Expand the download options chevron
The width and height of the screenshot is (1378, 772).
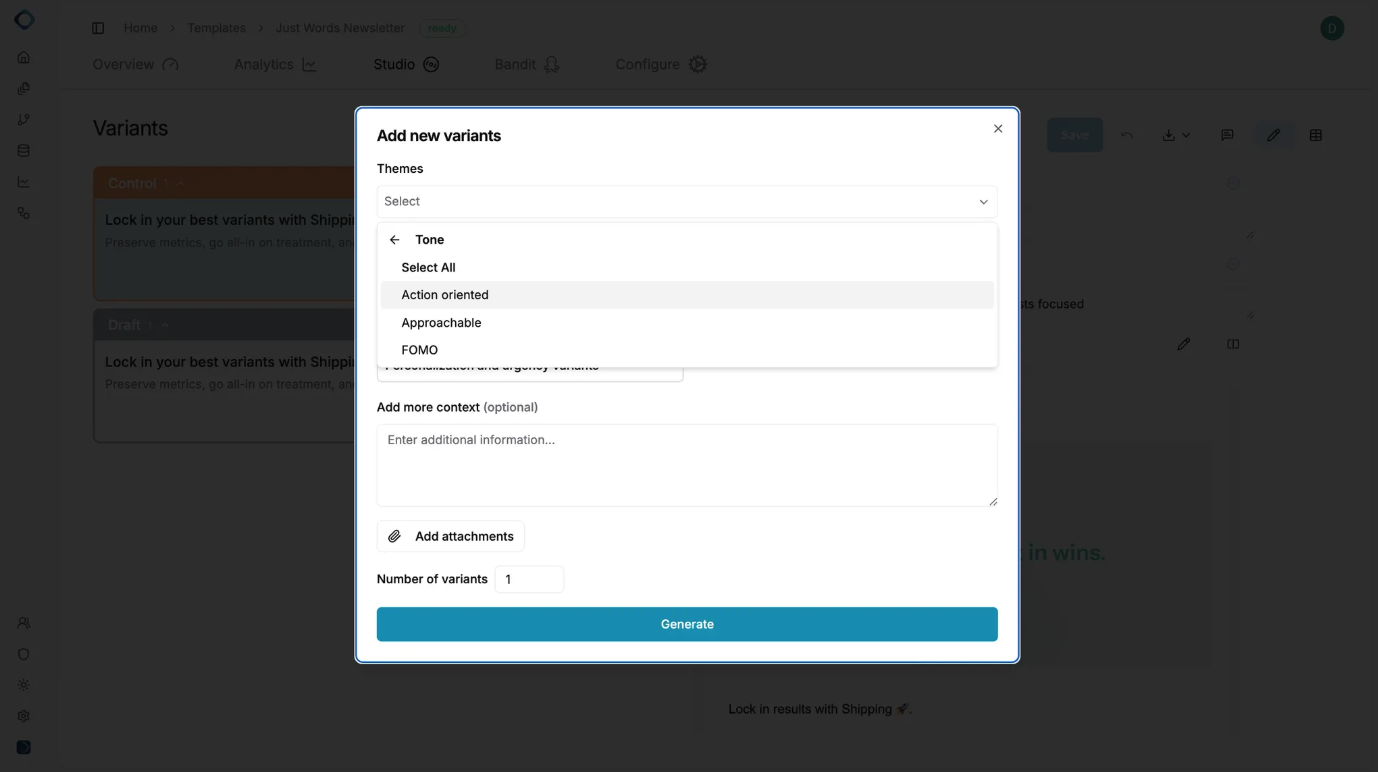[1186, 136]
